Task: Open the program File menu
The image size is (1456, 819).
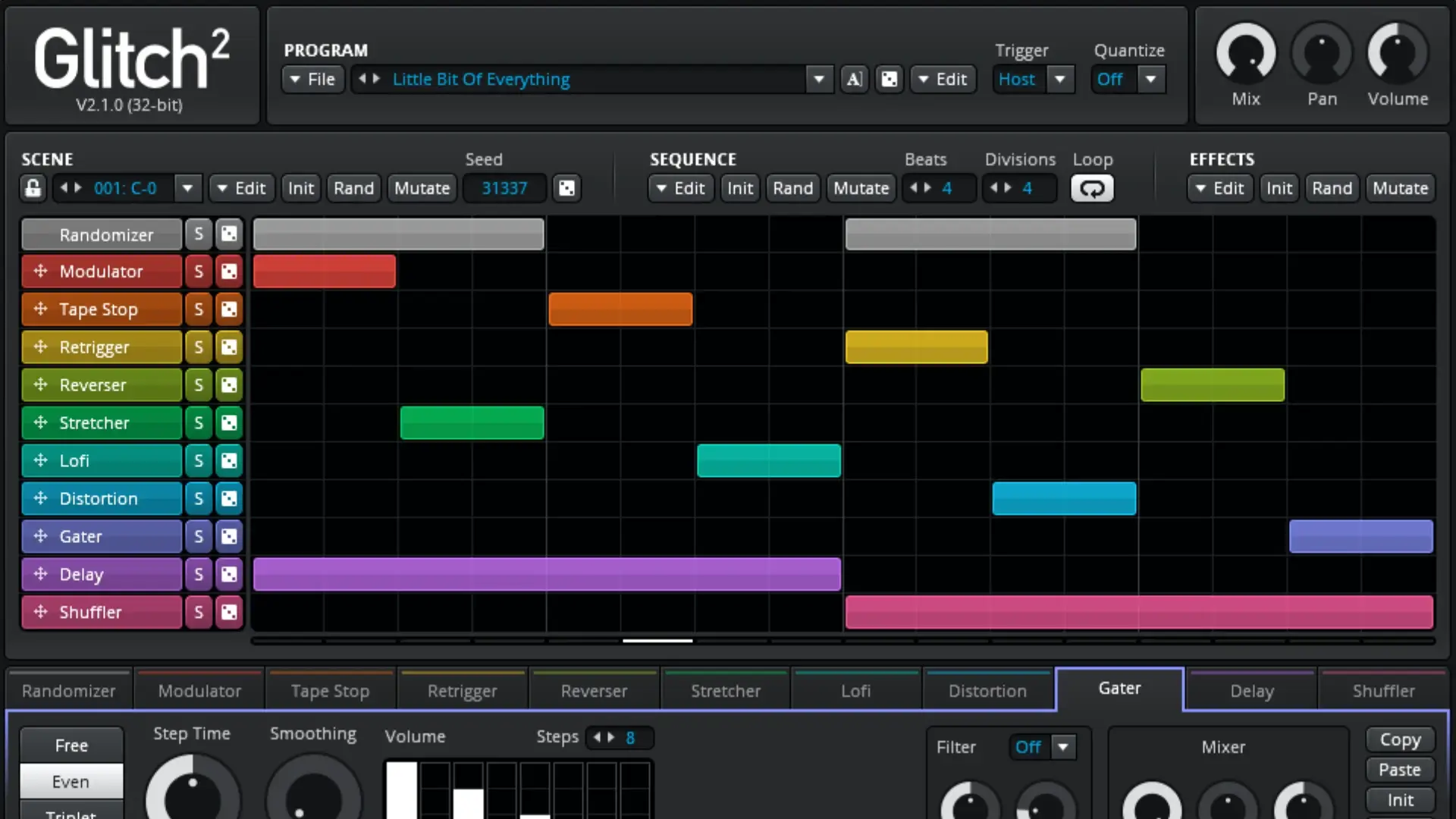Action: [x=313, y=79]
